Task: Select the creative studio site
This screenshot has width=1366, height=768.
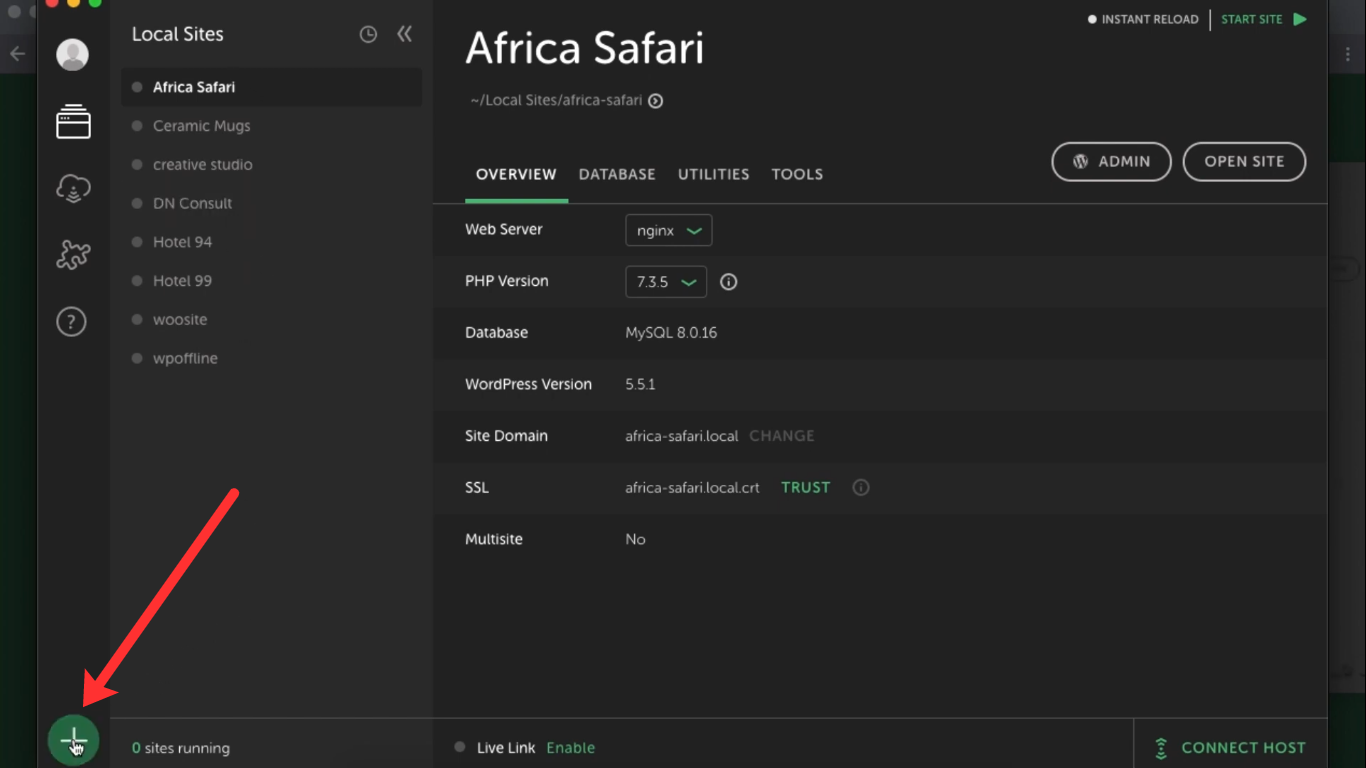Action: click(x=271, y=165)
